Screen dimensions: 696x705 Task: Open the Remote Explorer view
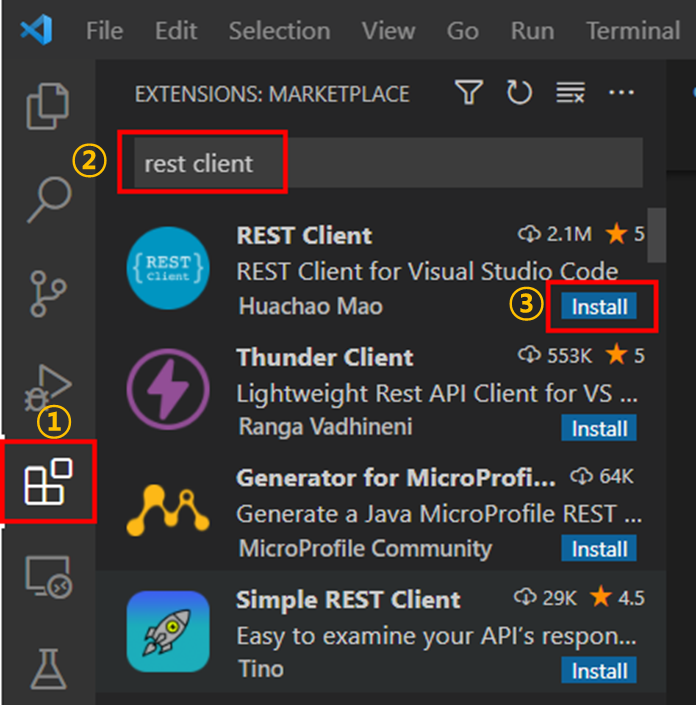[48, 576]
